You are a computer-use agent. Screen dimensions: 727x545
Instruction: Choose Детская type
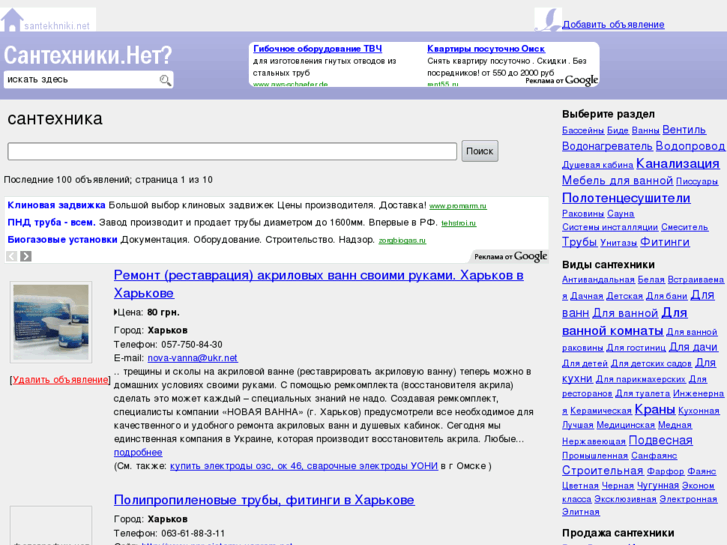click(x=625, y=296)
